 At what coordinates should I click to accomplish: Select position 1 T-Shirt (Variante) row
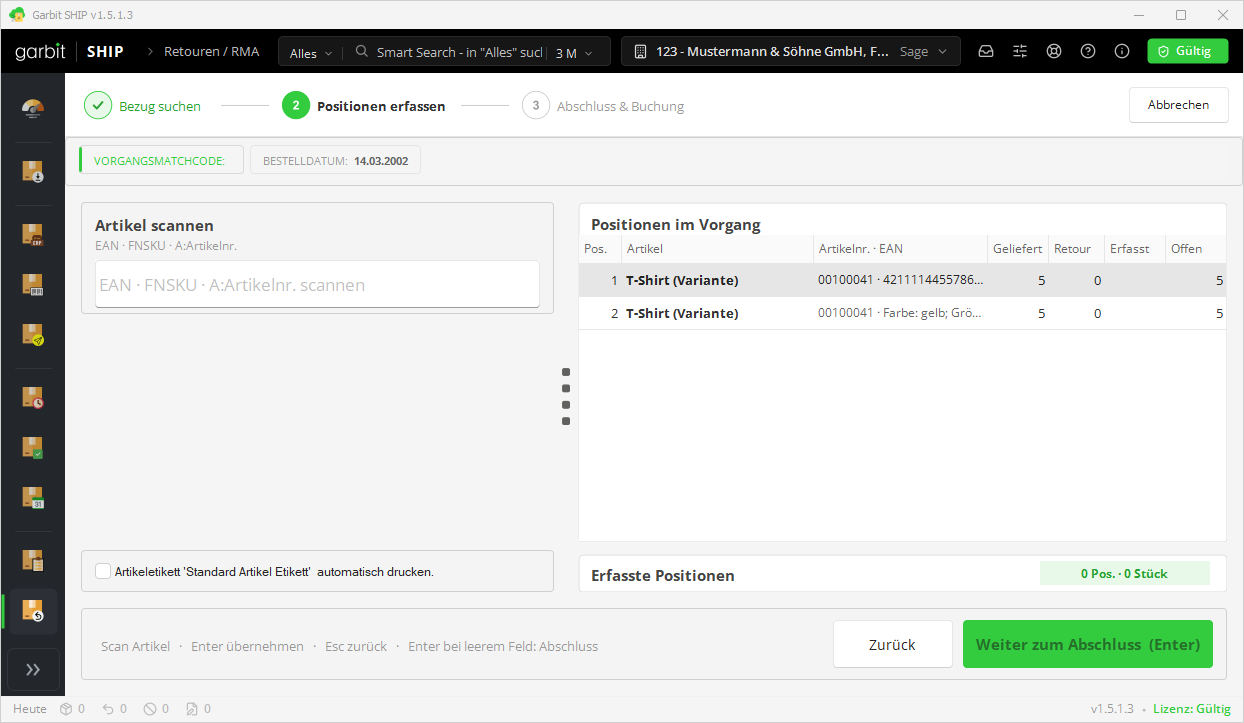[x=902, y=280]
